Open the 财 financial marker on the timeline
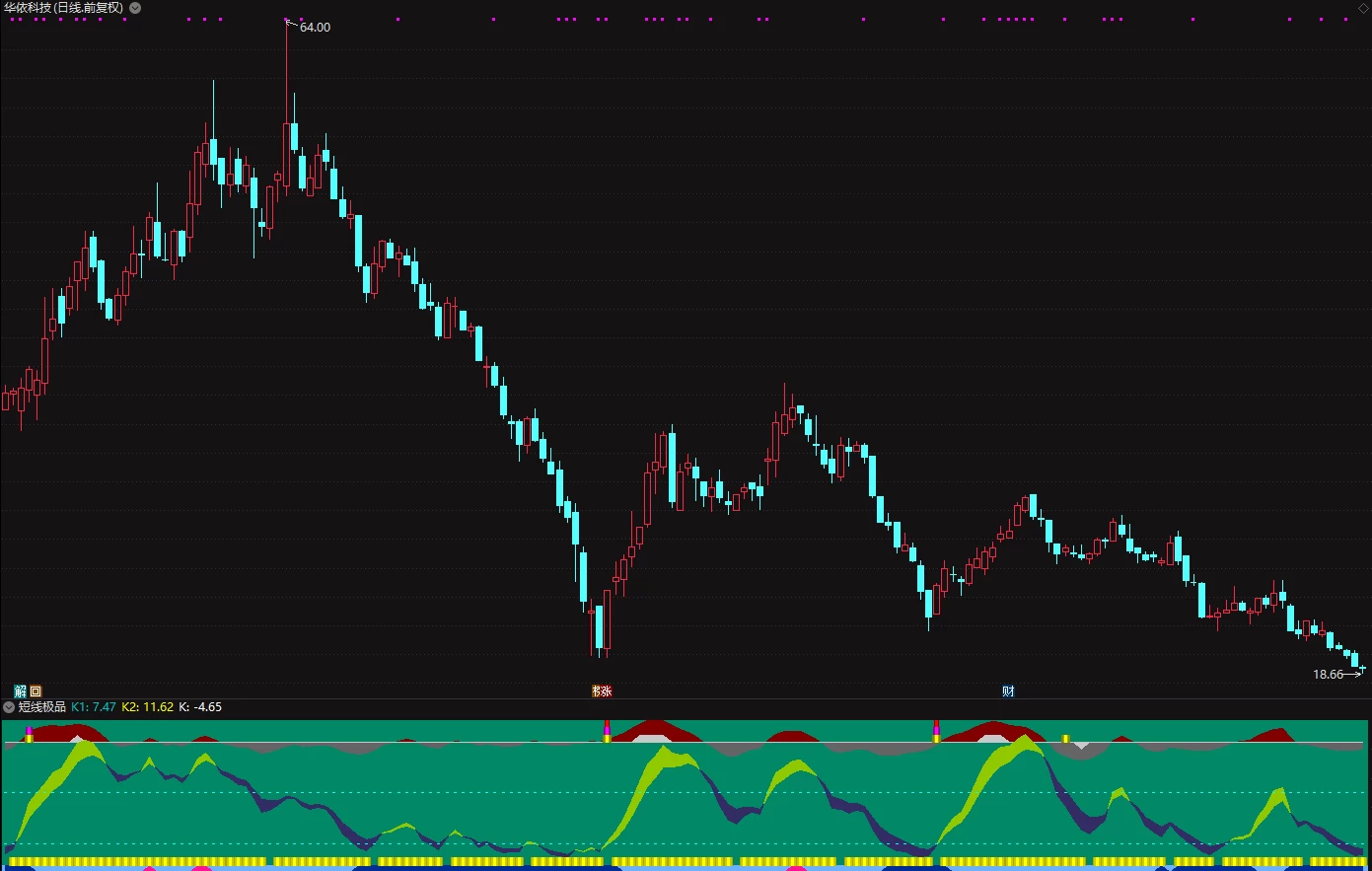 [x=1008, y=691]
